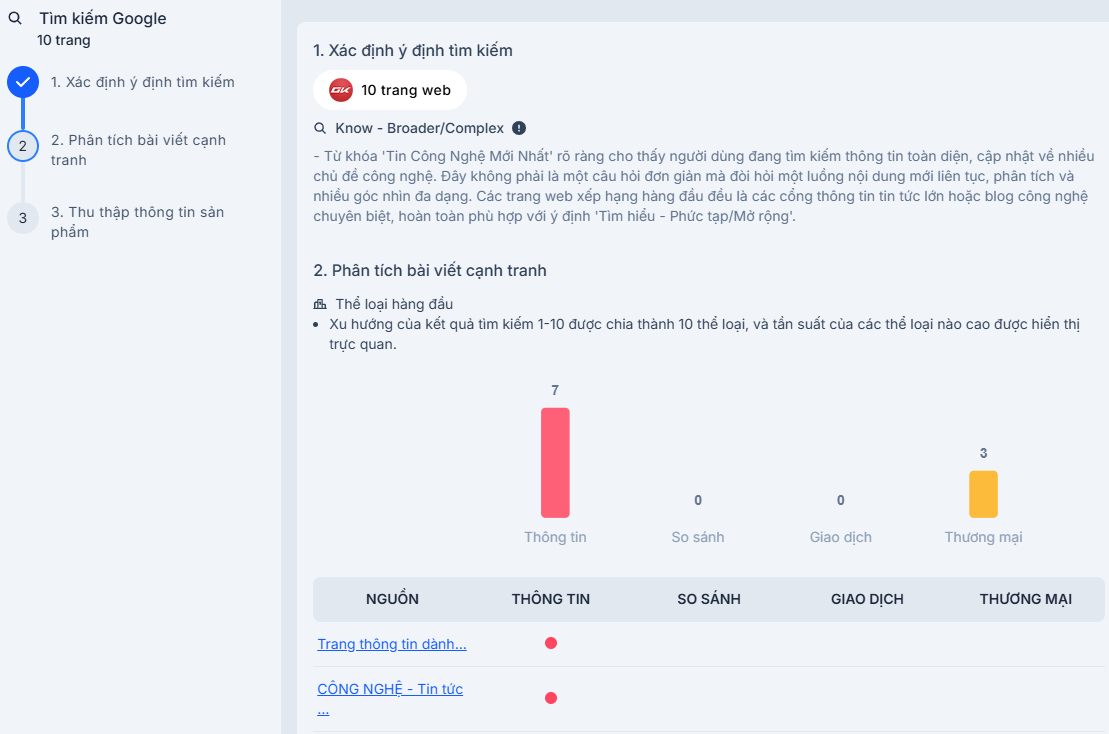Click the magnifier icon before Know - Broader/Complex
Screen dimensions: 1109x734
[320, 128]
